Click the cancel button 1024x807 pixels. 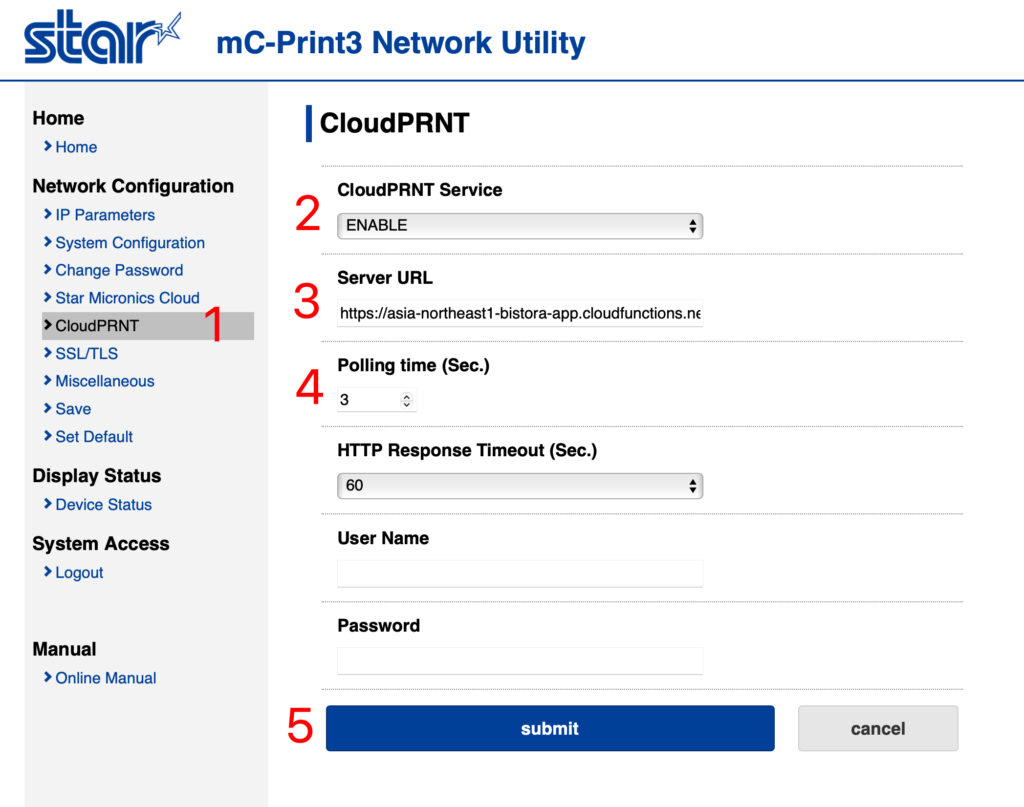click(877, 728)
